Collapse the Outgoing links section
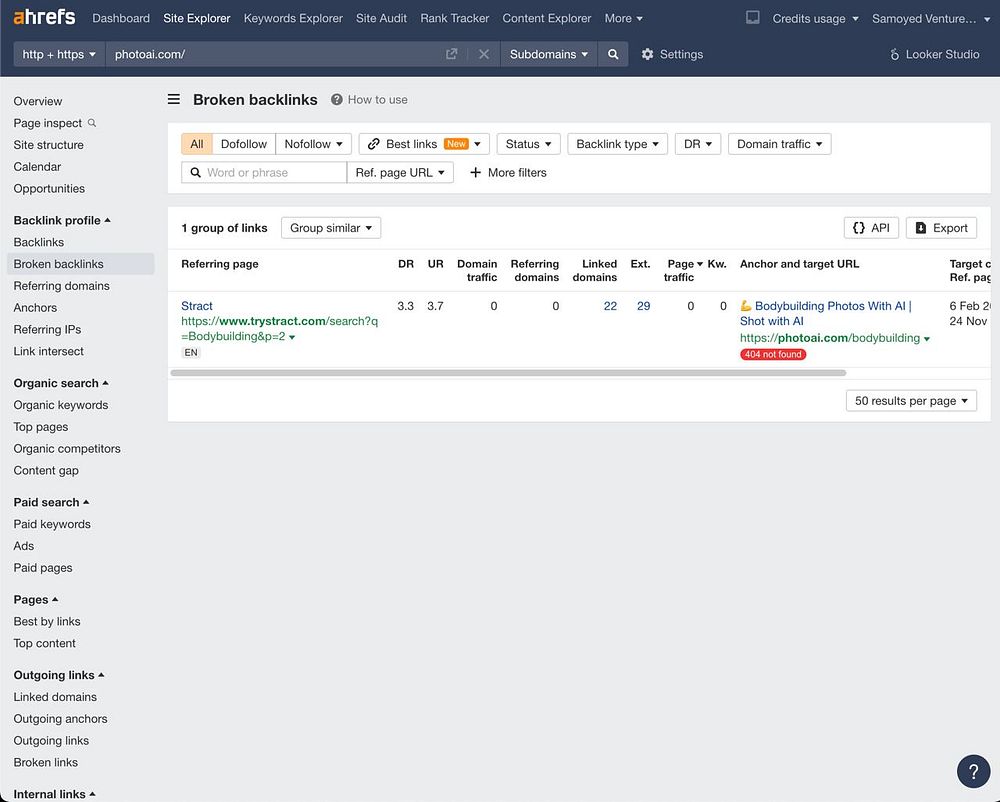This screenshot has height=802, width=1000. click(59, 674)
